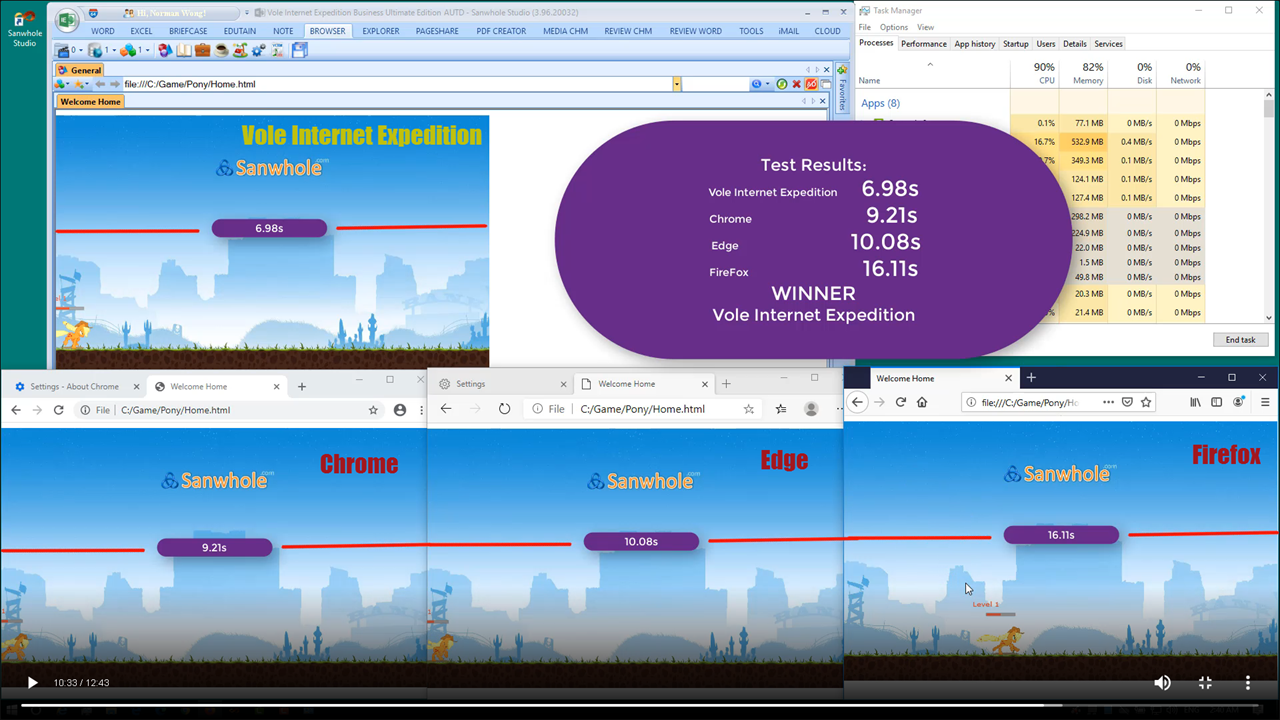Open the video player more options menu
1280x720 pixels.
(x=1248, y=682)
